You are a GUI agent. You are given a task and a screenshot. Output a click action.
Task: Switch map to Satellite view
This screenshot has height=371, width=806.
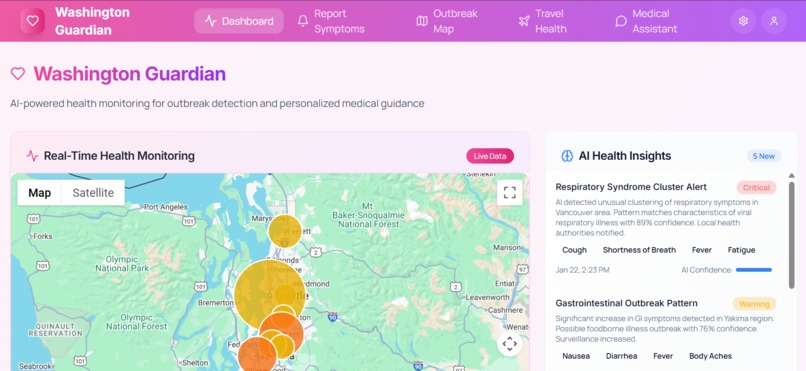(93, 193)
